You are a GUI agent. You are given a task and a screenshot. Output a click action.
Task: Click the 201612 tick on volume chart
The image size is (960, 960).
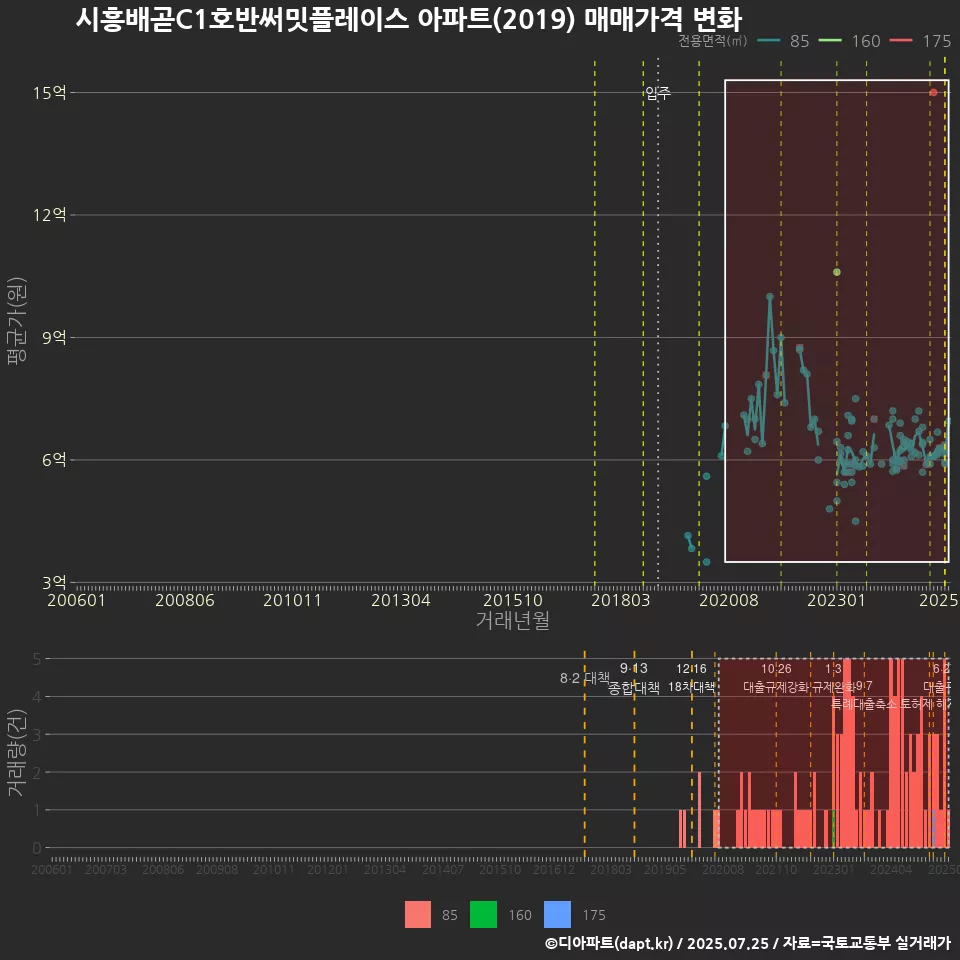pyautogui.click(x=553, y=869)
